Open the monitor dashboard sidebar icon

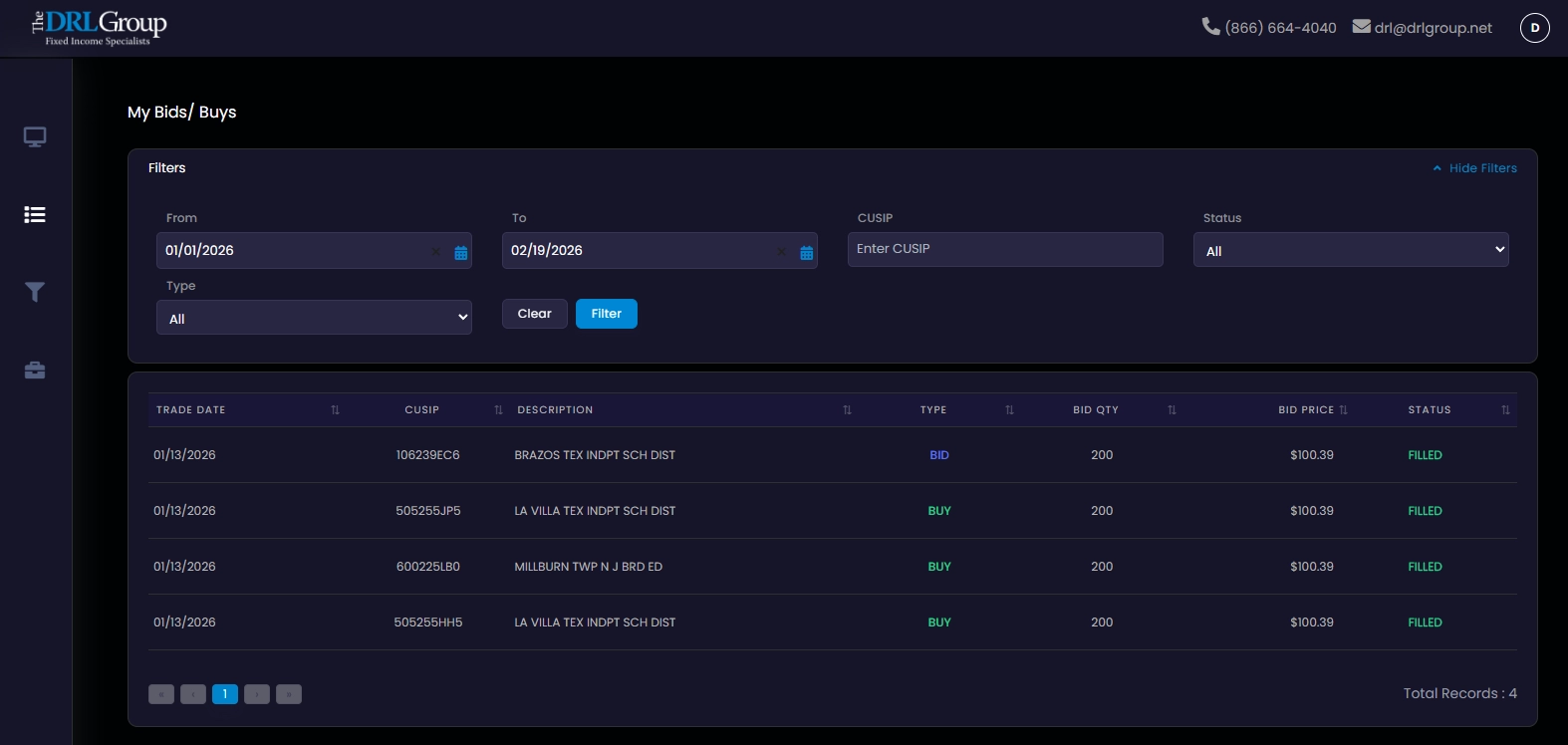pos(35,137)
